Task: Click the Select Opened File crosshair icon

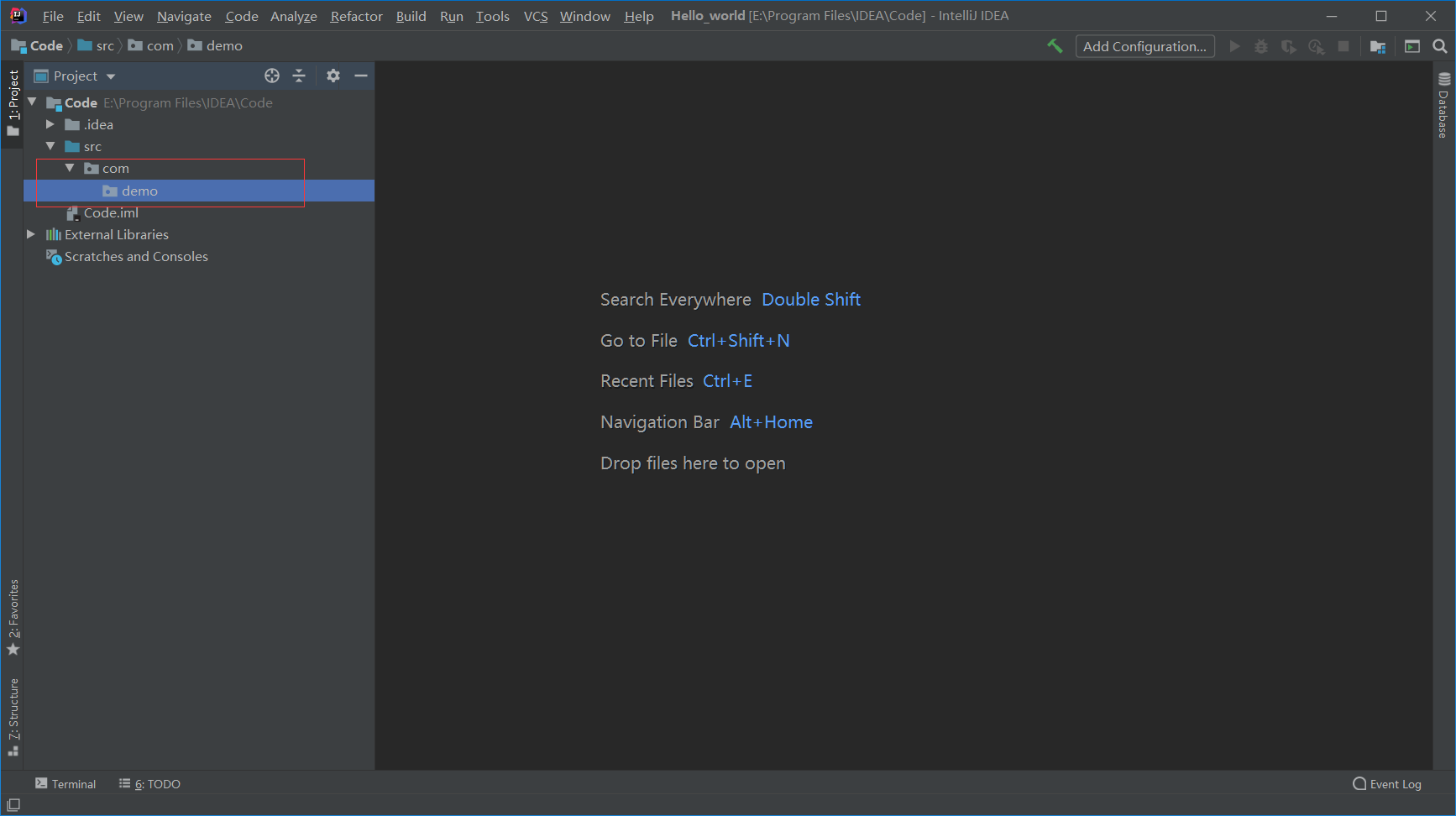Action: (272, 76)
